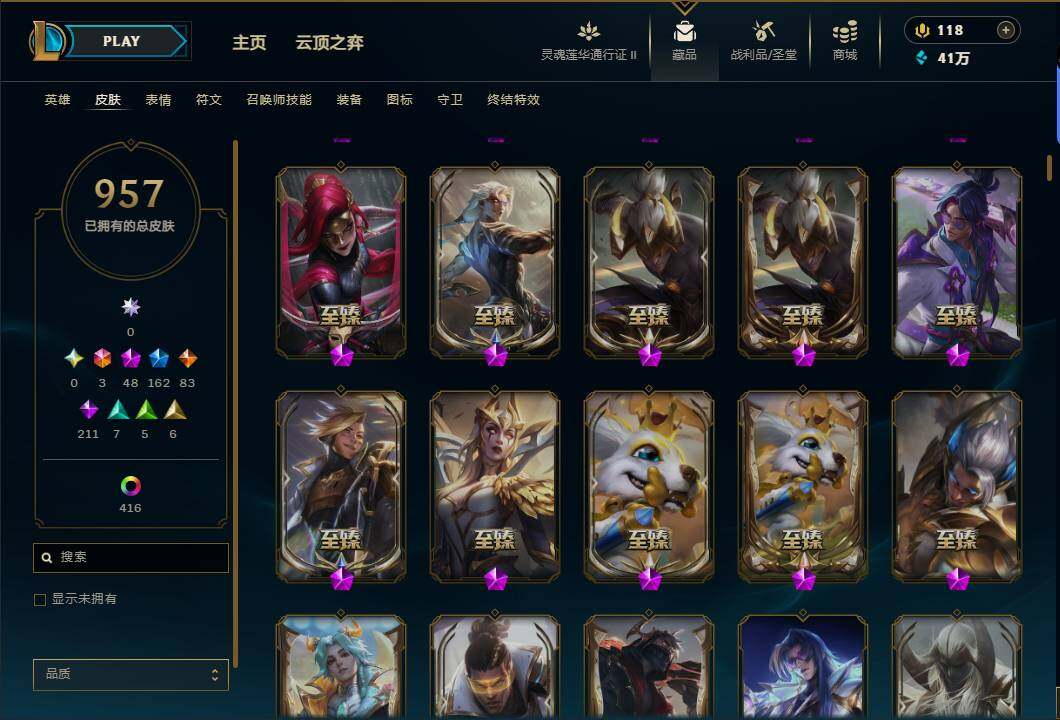This screenshot has height=720, width=1060.
Task: Click the plus icon to buy RP
Action: coord(1006,30)
